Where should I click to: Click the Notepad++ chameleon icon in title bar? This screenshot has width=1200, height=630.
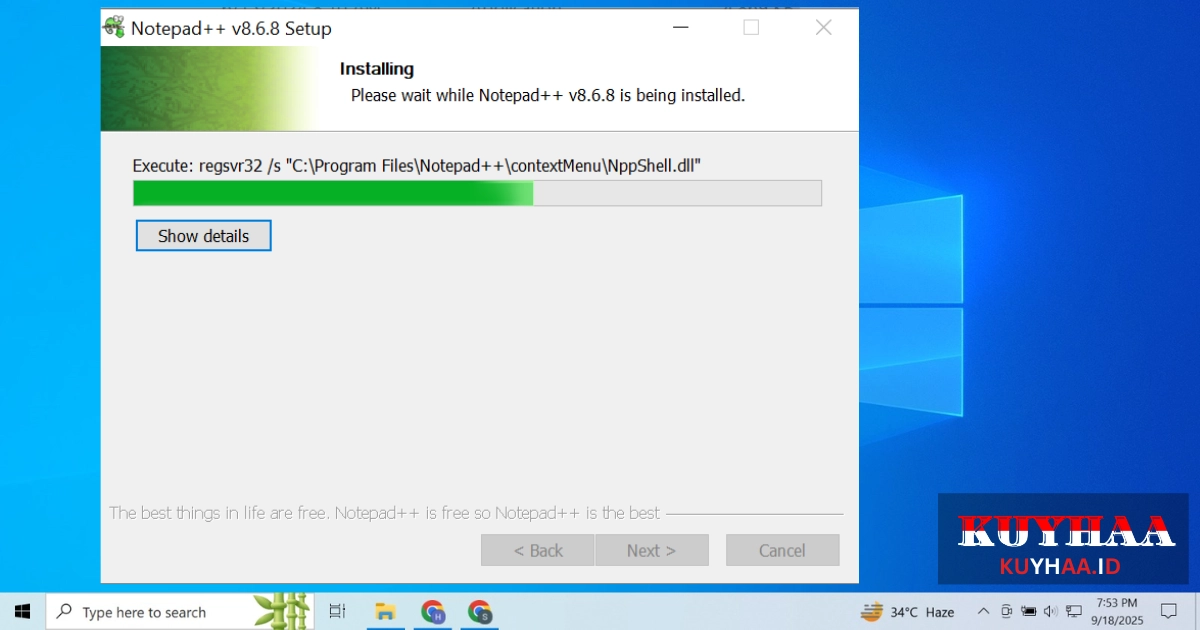click(114, 27)
